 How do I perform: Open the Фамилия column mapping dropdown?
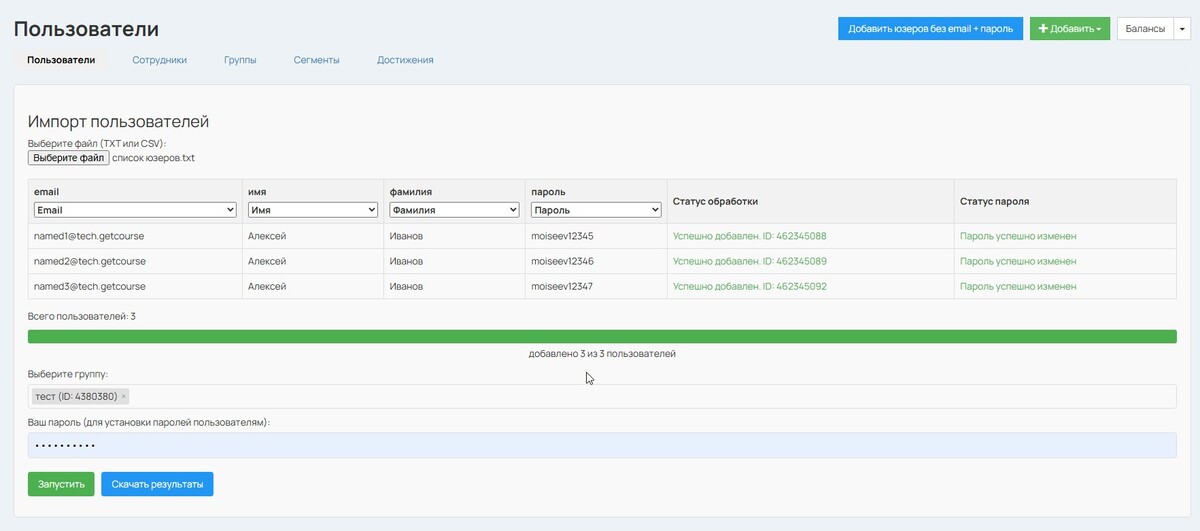click(x=454, y=210)
